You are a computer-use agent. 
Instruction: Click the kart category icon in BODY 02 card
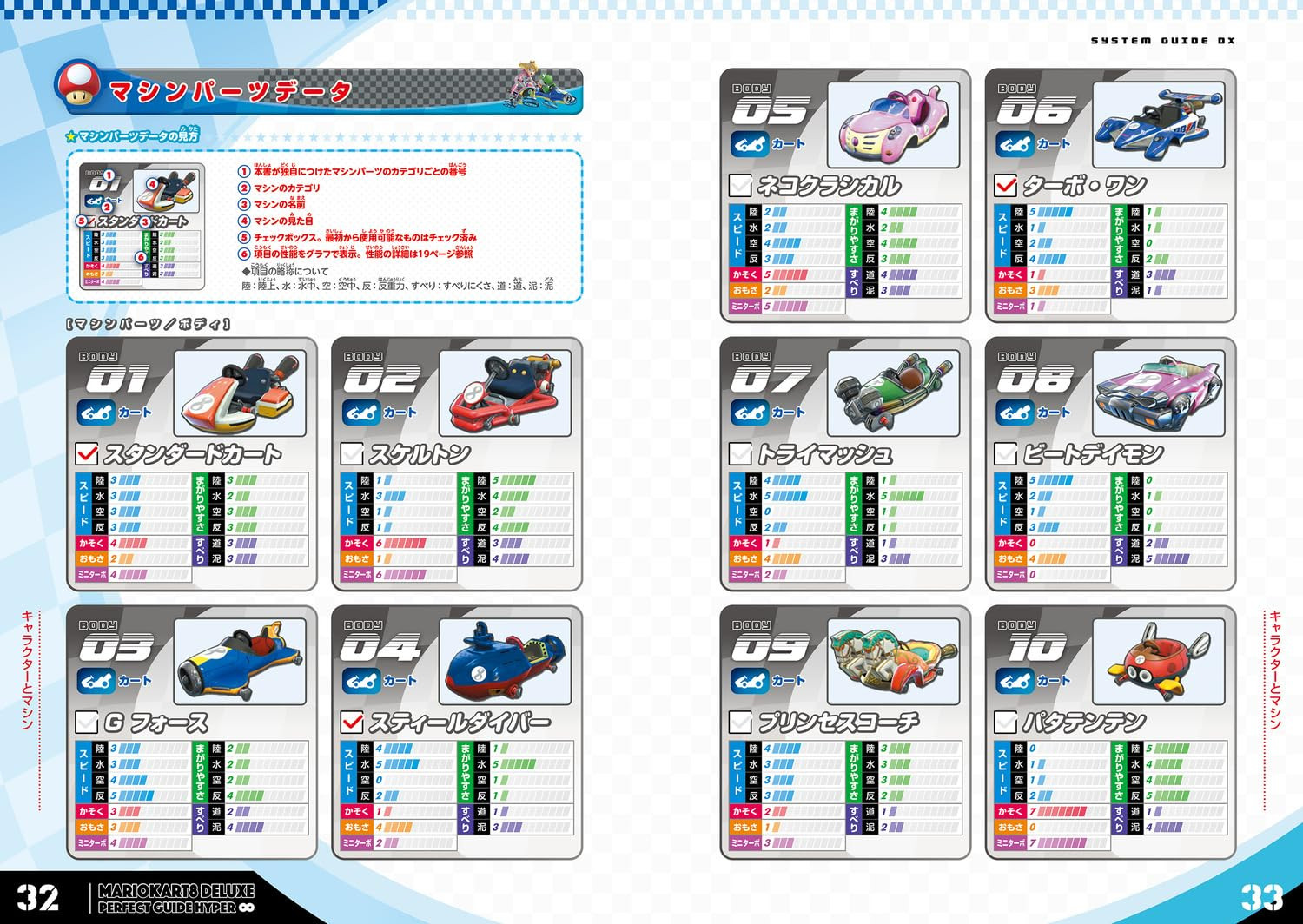(x=361, y=412)
